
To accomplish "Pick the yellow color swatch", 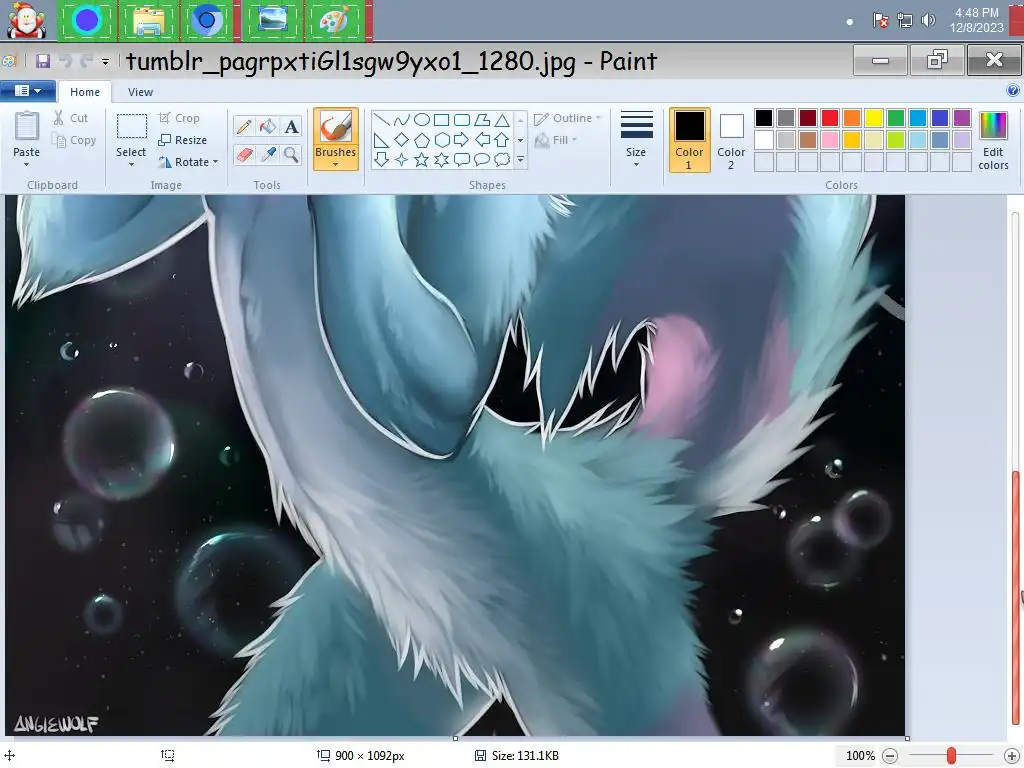I will pyautogui.click(x=874, y=118).
